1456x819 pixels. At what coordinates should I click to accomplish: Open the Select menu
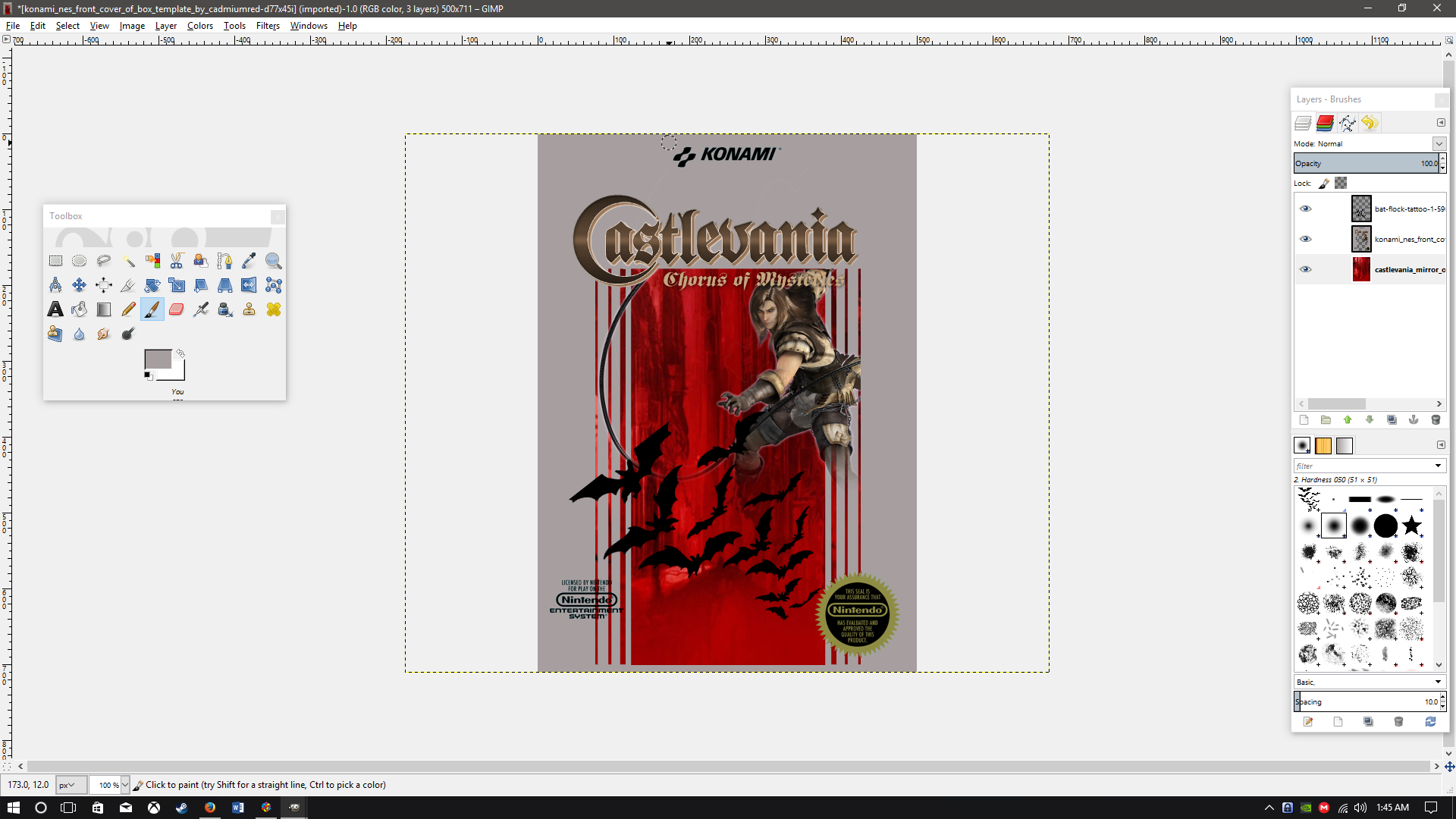[67, 25]
